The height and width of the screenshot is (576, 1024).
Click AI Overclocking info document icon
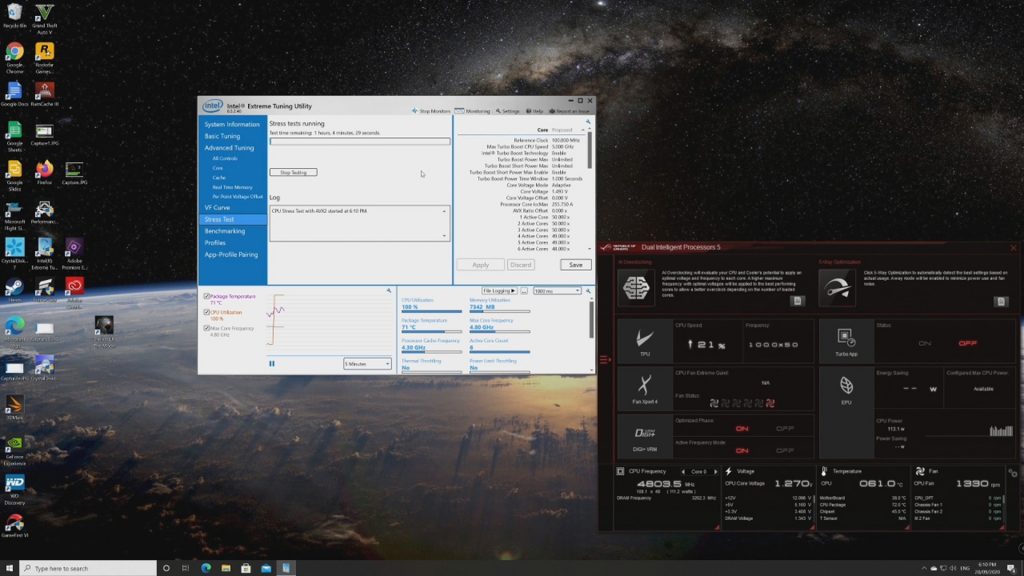[797, 301]
